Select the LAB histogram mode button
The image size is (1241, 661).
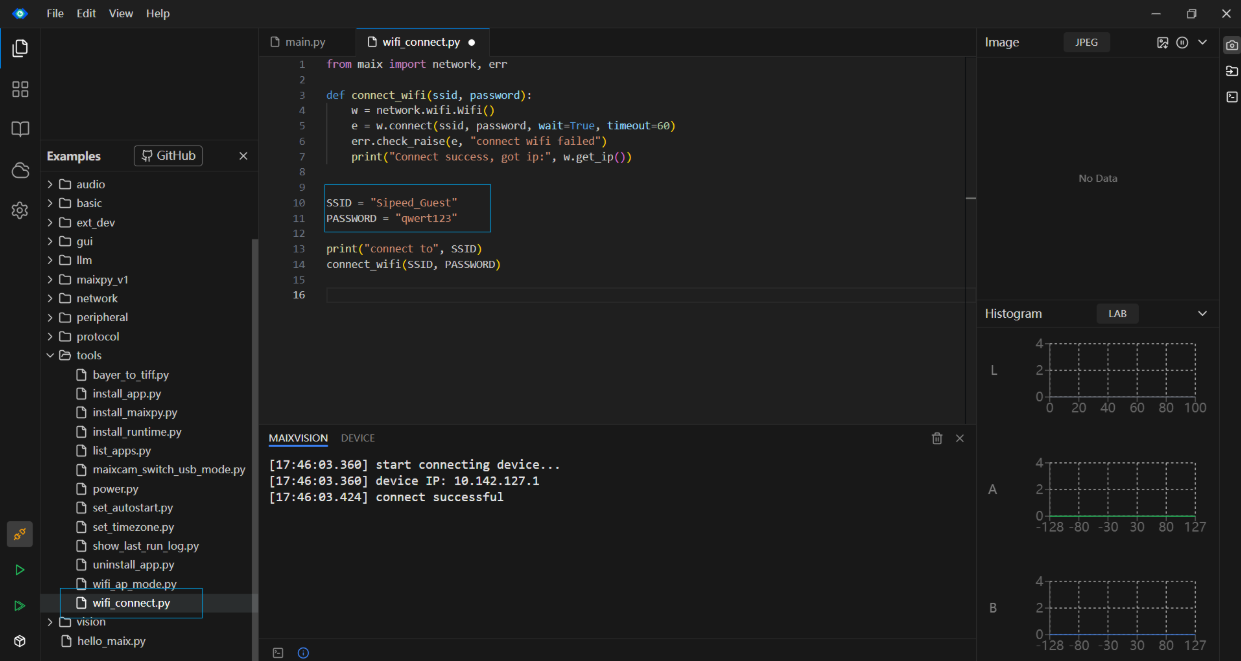pos(1117,314)
